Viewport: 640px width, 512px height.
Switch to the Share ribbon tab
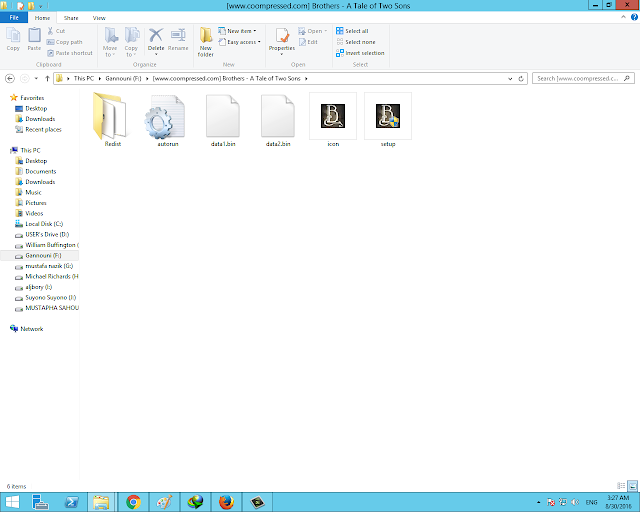tap(71, 18)
